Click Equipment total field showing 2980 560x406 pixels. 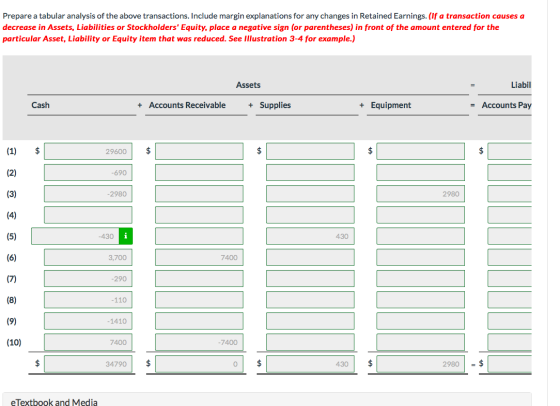click(420, 364)
